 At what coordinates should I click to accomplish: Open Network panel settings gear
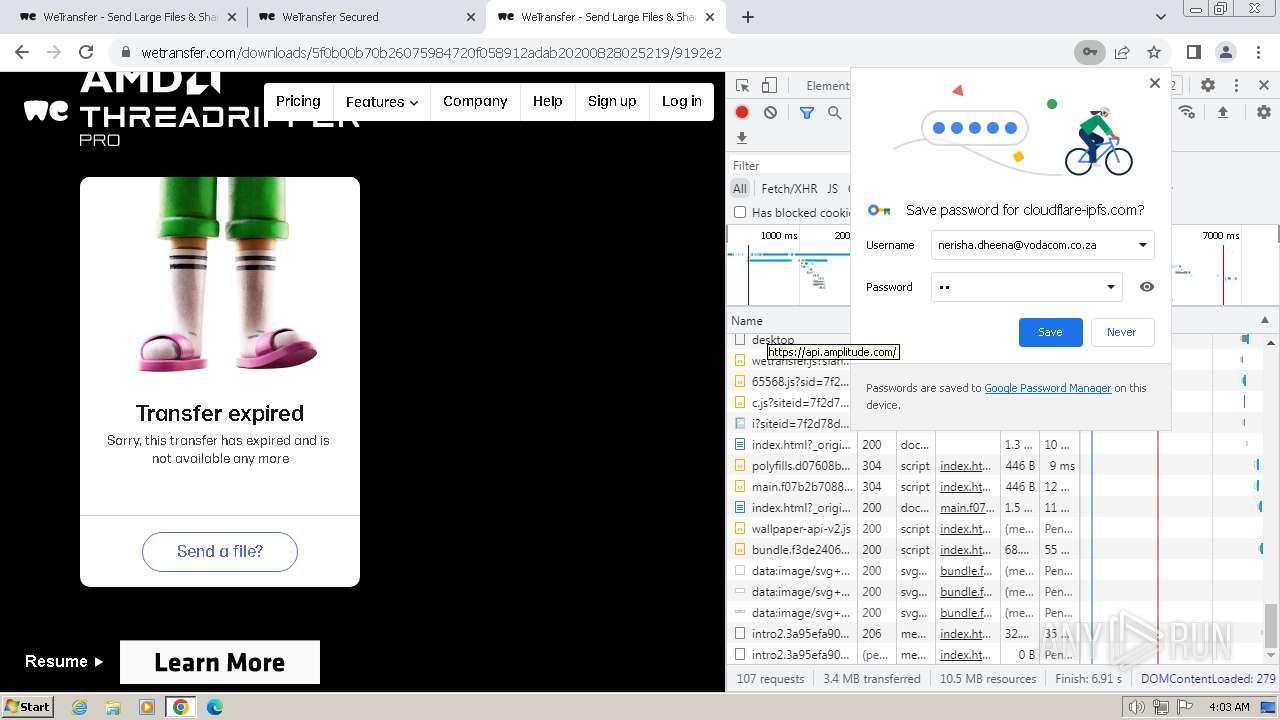tap(1264, 113)
